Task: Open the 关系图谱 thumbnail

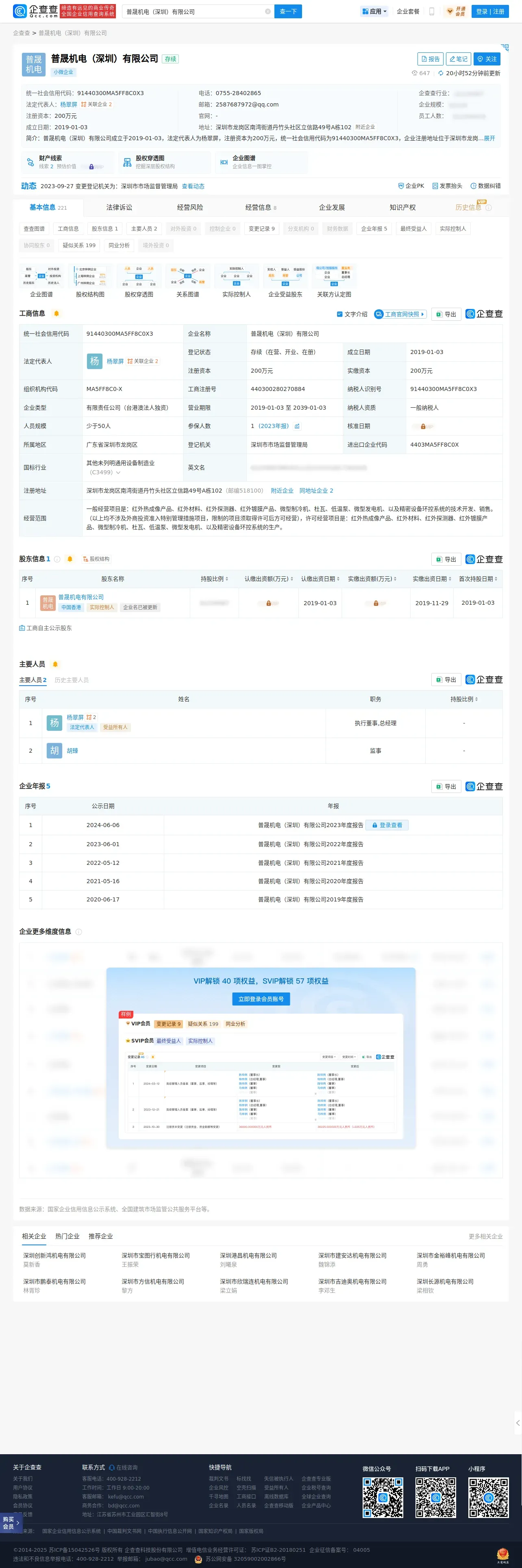Action: [187, 280]
